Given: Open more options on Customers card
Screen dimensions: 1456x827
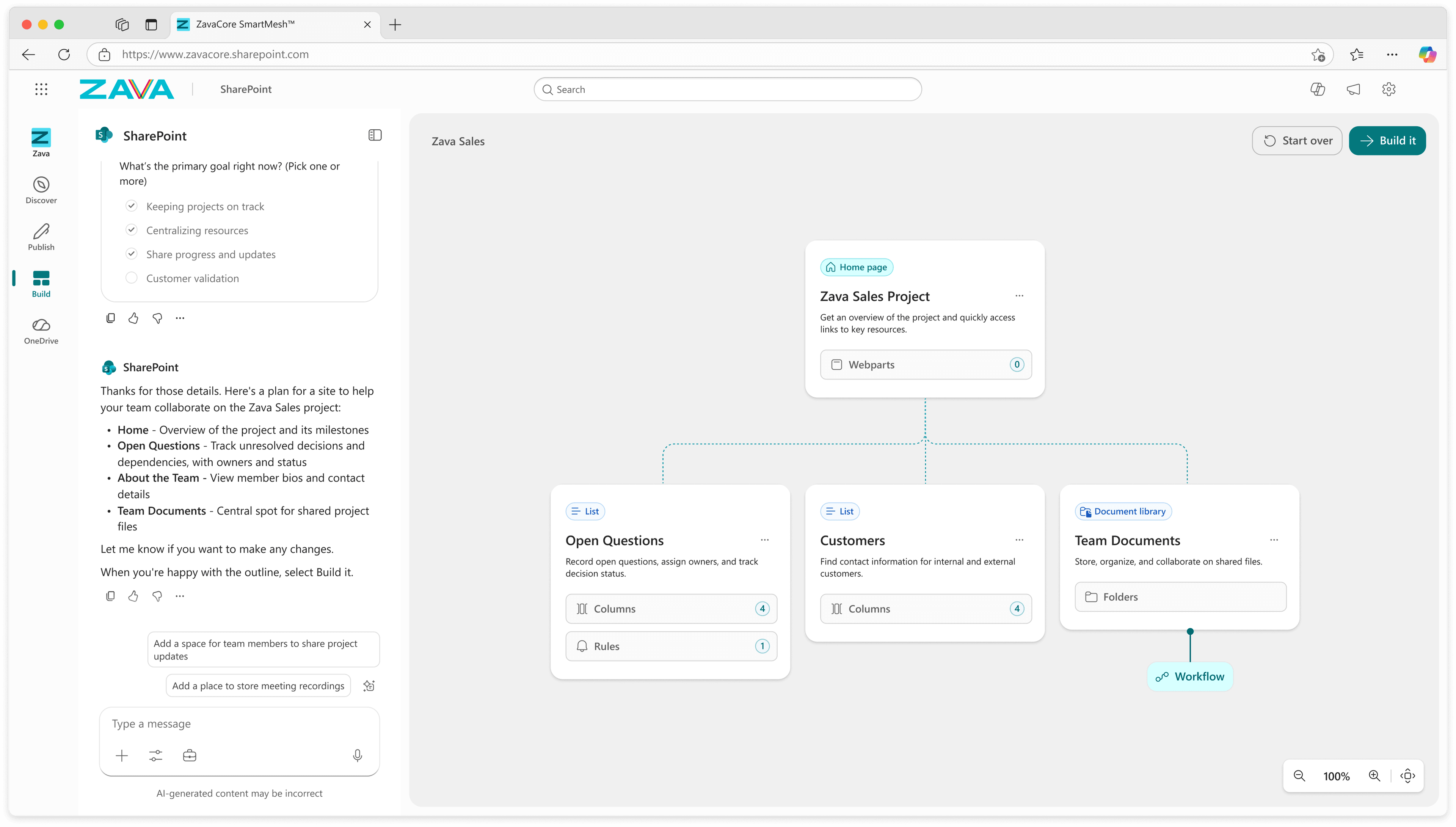Looking at the screenshot, I should click(1019, 540).
